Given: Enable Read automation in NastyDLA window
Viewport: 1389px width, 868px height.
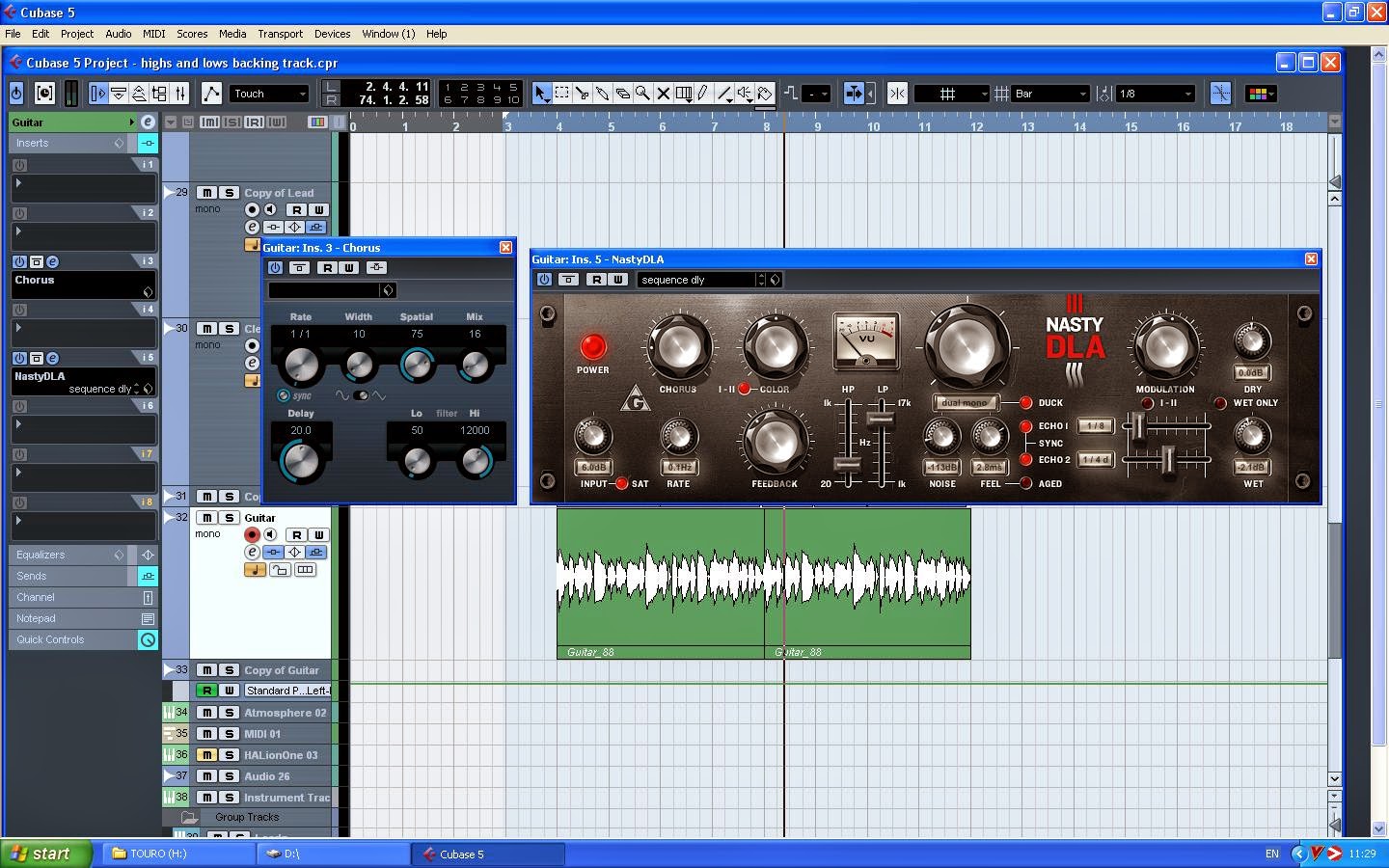Looking at the screenshot, I should tap(596, 280).
